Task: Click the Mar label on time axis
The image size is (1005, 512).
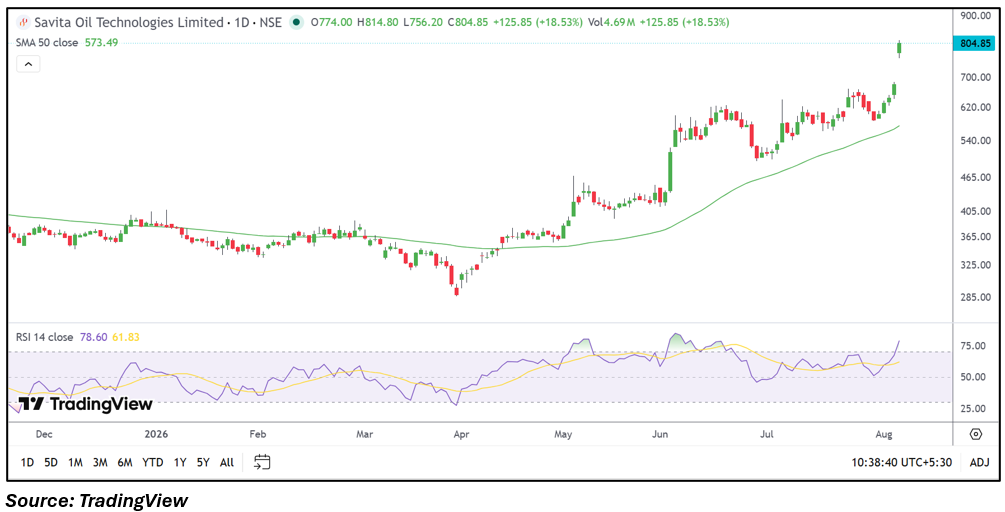Action: pos(365,434)
